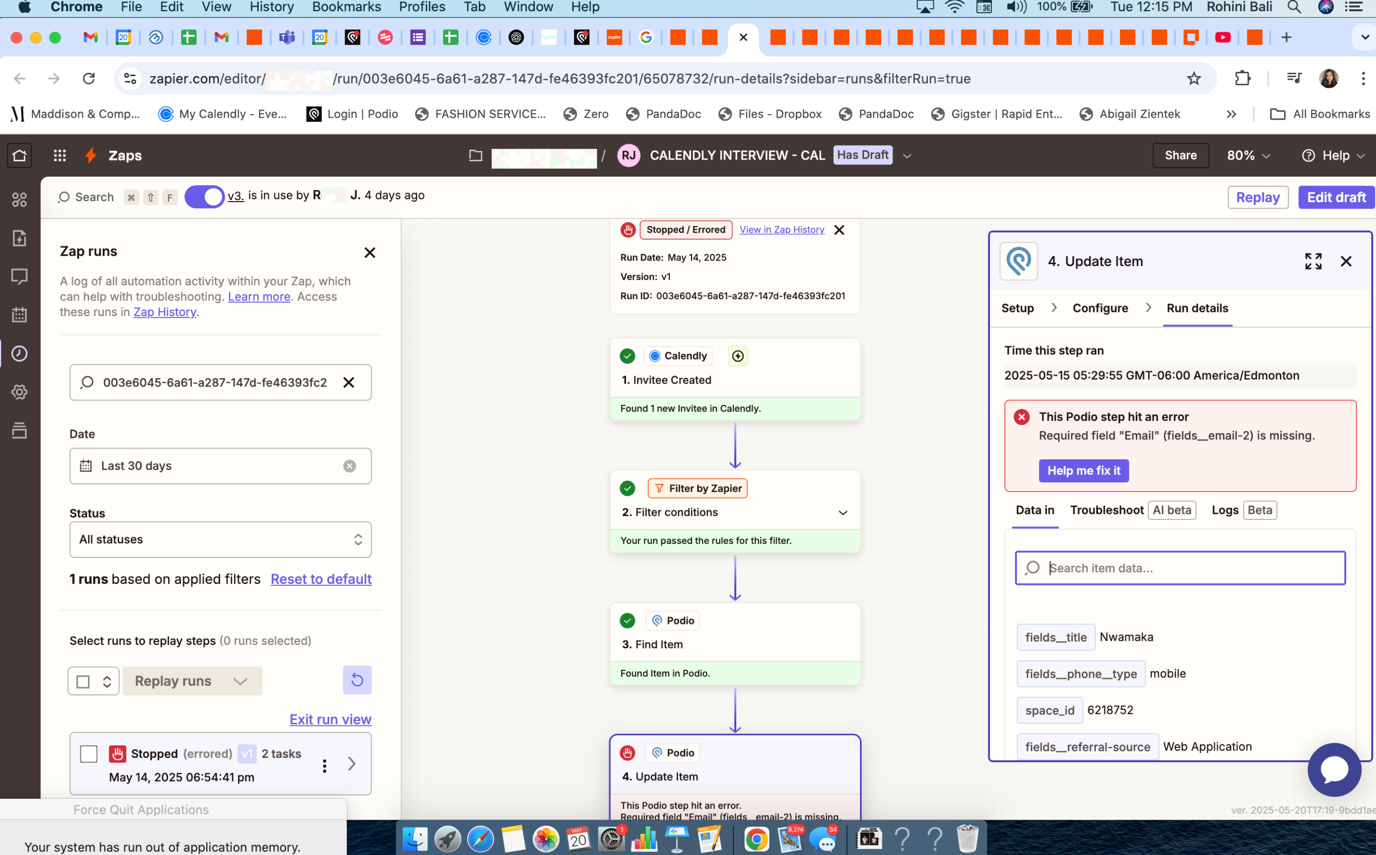This screenshot has width=1376, height=855.
Task: Expand the Filter conditions step chevron
Action: tap(843, 513)
